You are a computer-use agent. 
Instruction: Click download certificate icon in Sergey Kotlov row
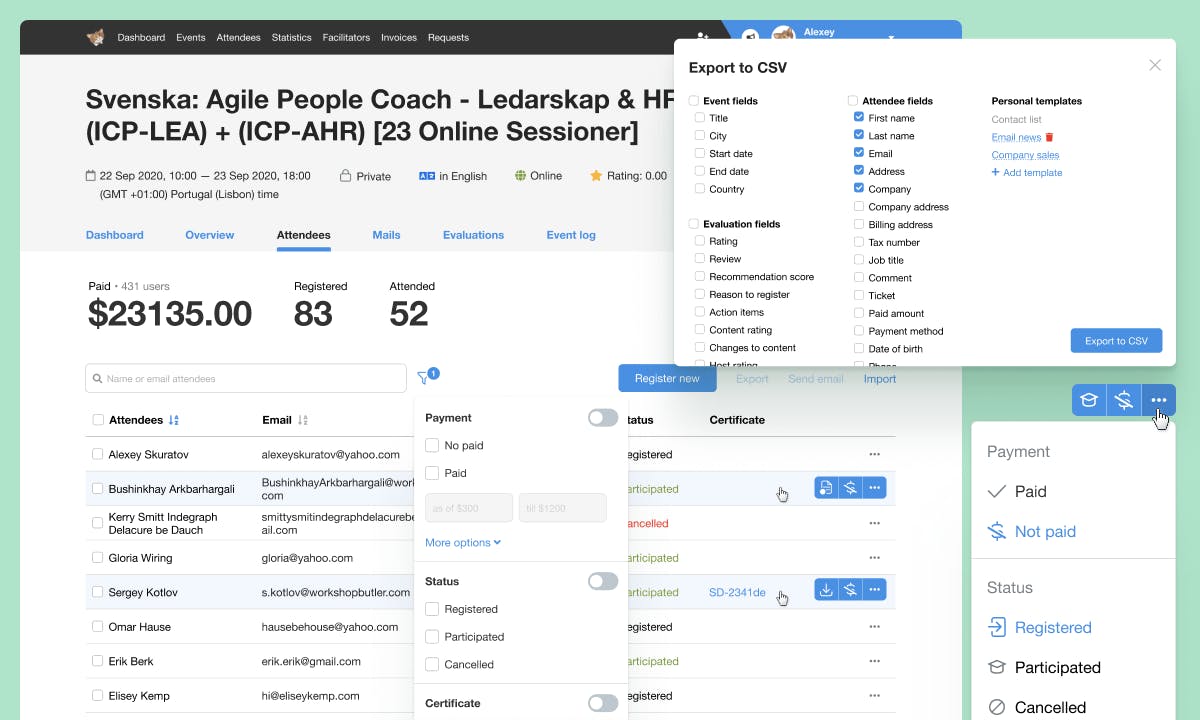coord(826,591)
